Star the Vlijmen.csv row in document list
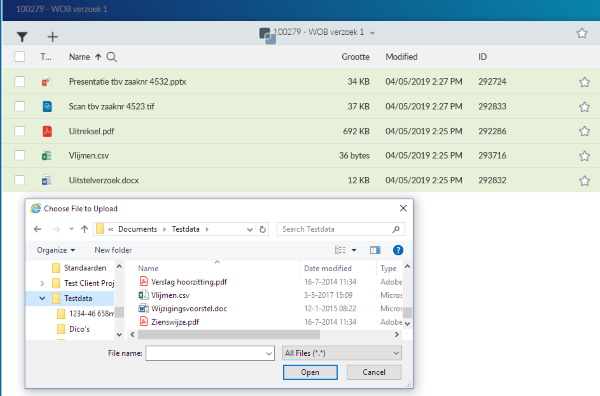600x396 pixels. [x=584, y=156]
